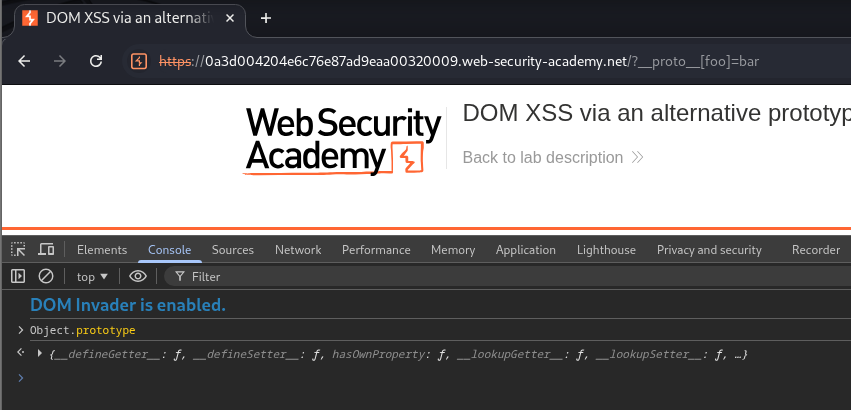Image resolution: width=851 pixels, height=410 pixels.
Task: Clear the console output
Action: tap(46, 276)
